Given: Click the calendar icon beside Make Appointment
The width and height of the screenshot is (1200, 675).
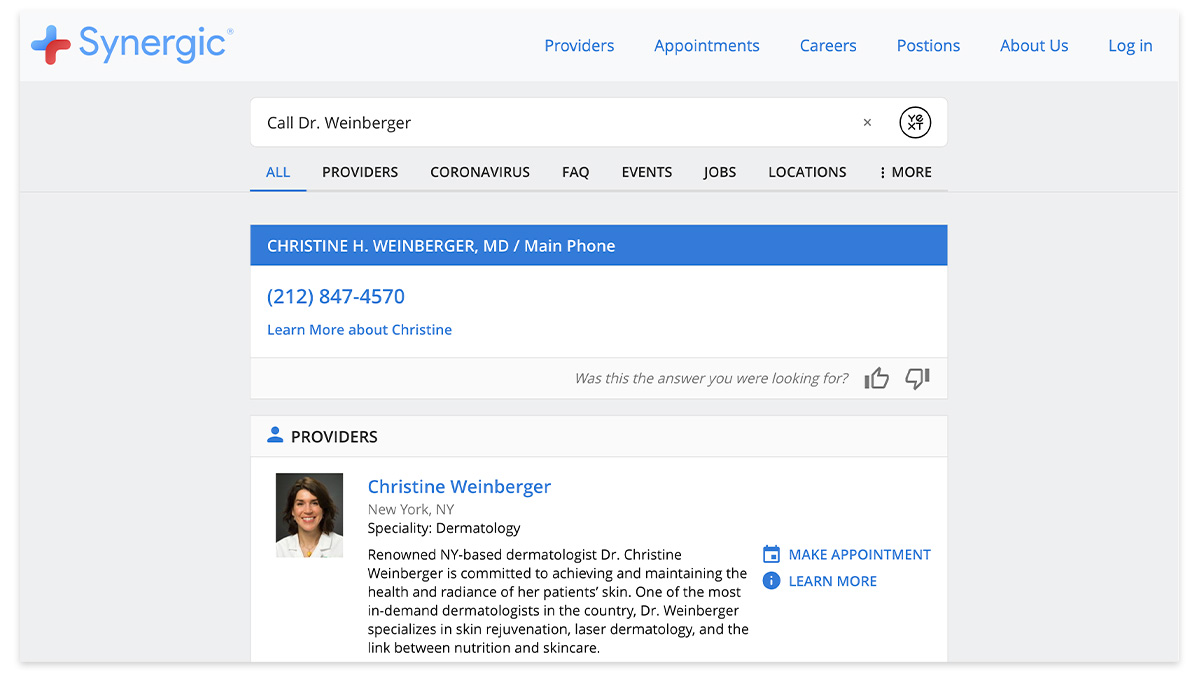Looking at the screenshot, I should (x=771, y=554).
